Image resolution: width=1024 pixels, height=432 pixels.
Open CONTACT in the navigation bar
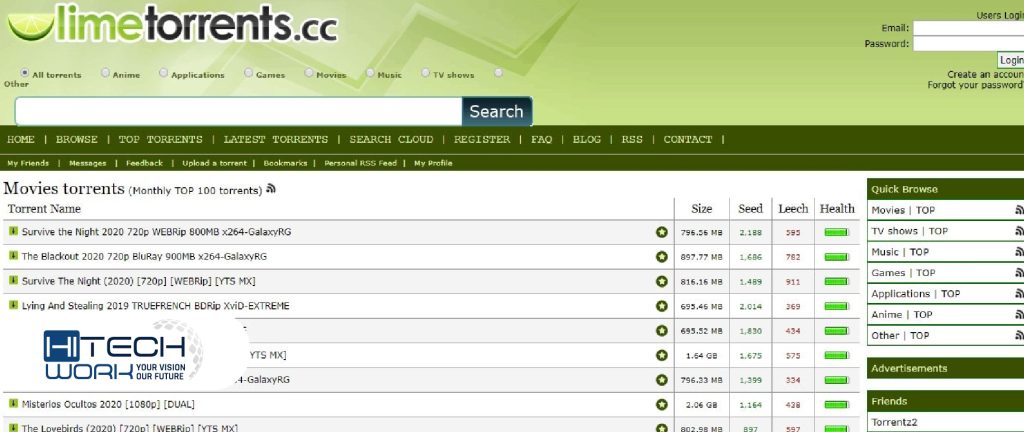click(688, 139)
